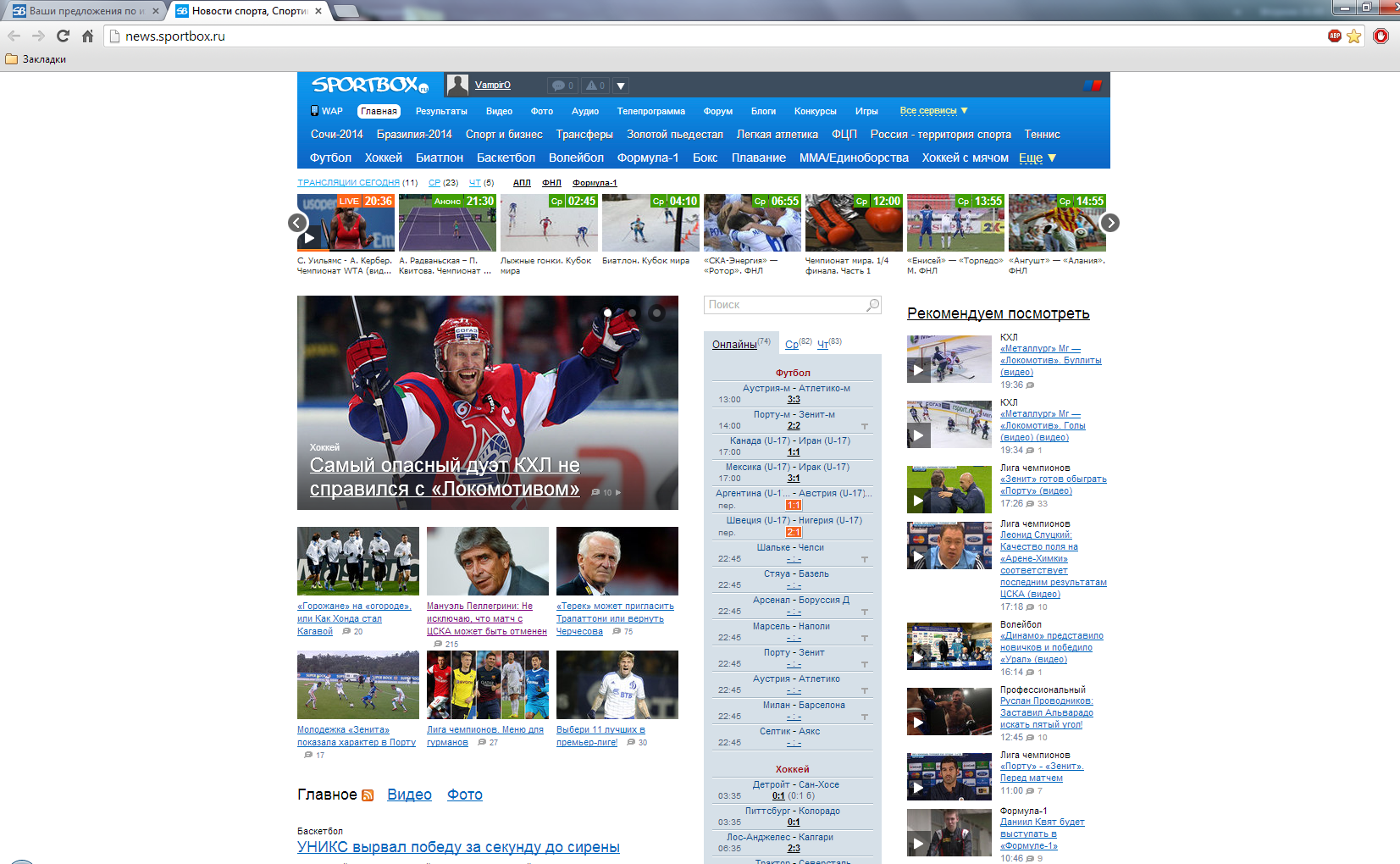The width and height of the screenshot is (1400, 864).
Task: Open the WAP mobile version icon
Action: (x=314, y=111)
